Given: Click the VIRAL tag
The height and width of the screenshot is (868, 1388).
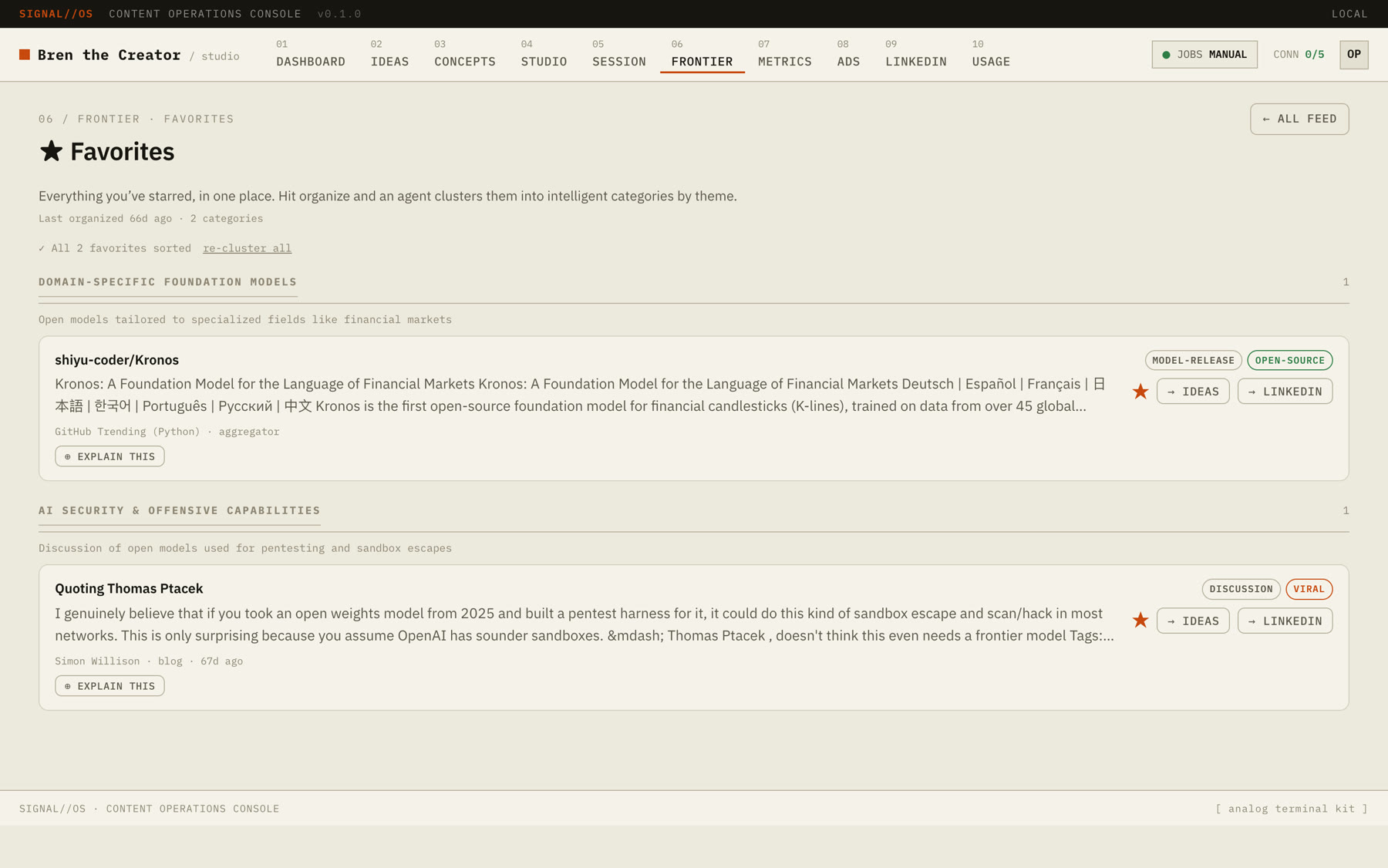Looking at the screenshot, I should [1309, 589].
